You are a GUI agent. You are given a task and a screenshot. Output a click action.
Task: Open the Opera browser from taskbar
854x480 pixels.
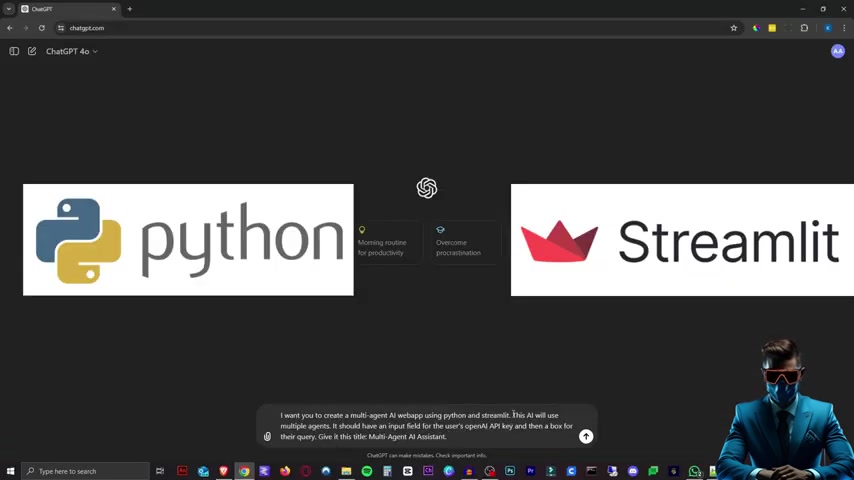(306, 471)
